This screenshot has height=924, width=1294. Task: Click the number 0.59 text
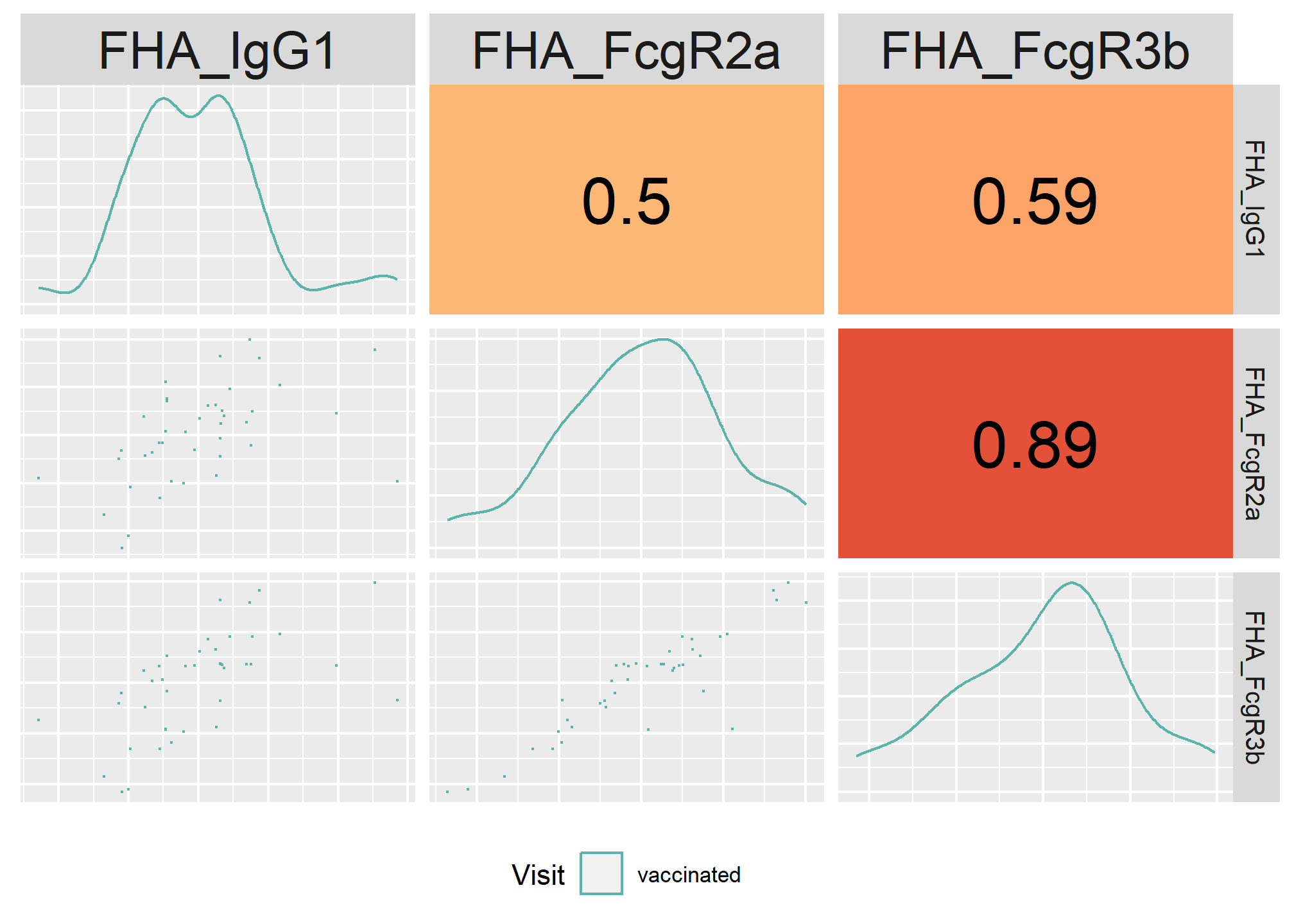(1035, 201)
